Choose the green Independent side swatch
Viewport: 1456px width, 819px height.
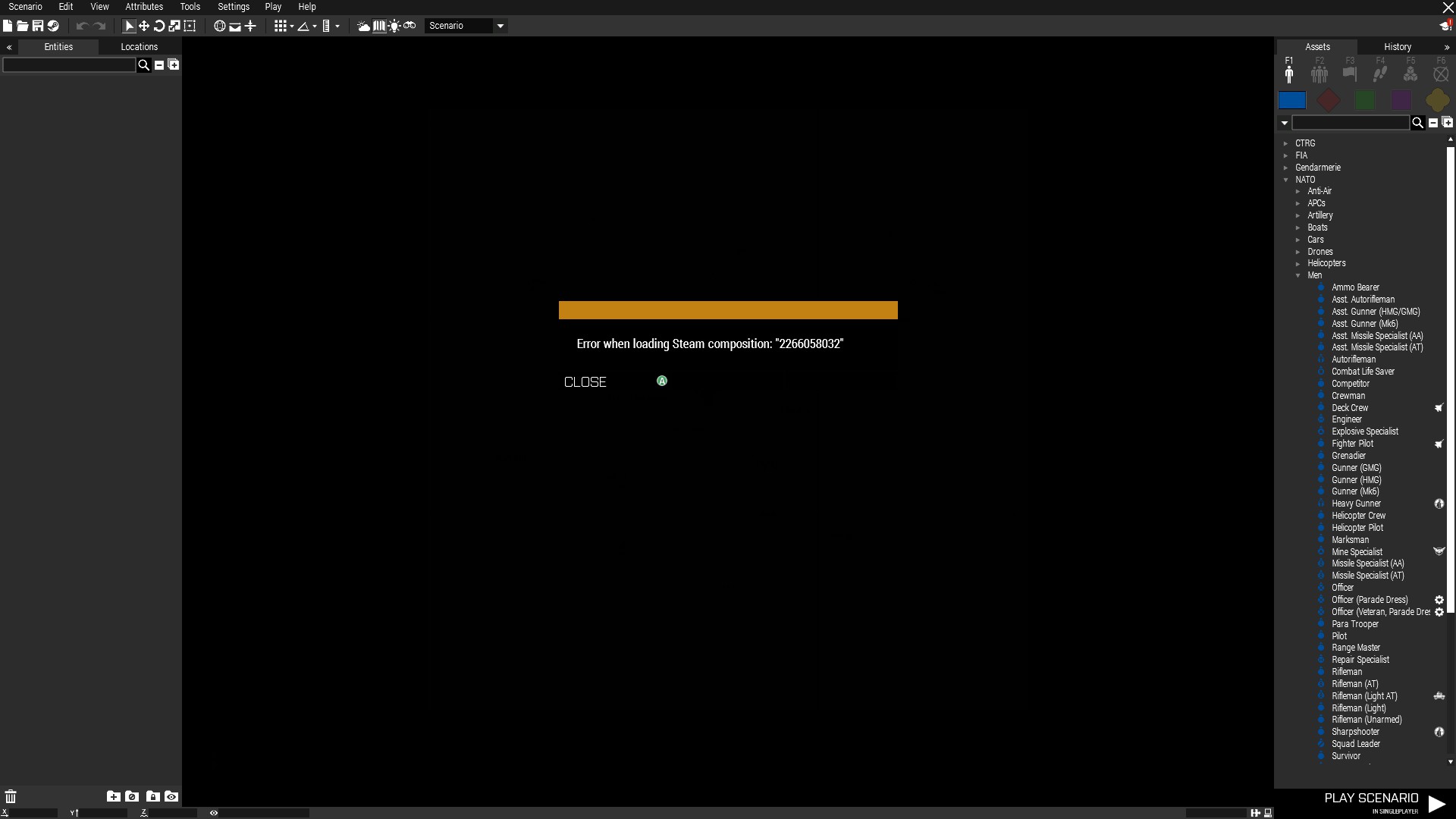pyautogui.click(x=1365, y=100)
